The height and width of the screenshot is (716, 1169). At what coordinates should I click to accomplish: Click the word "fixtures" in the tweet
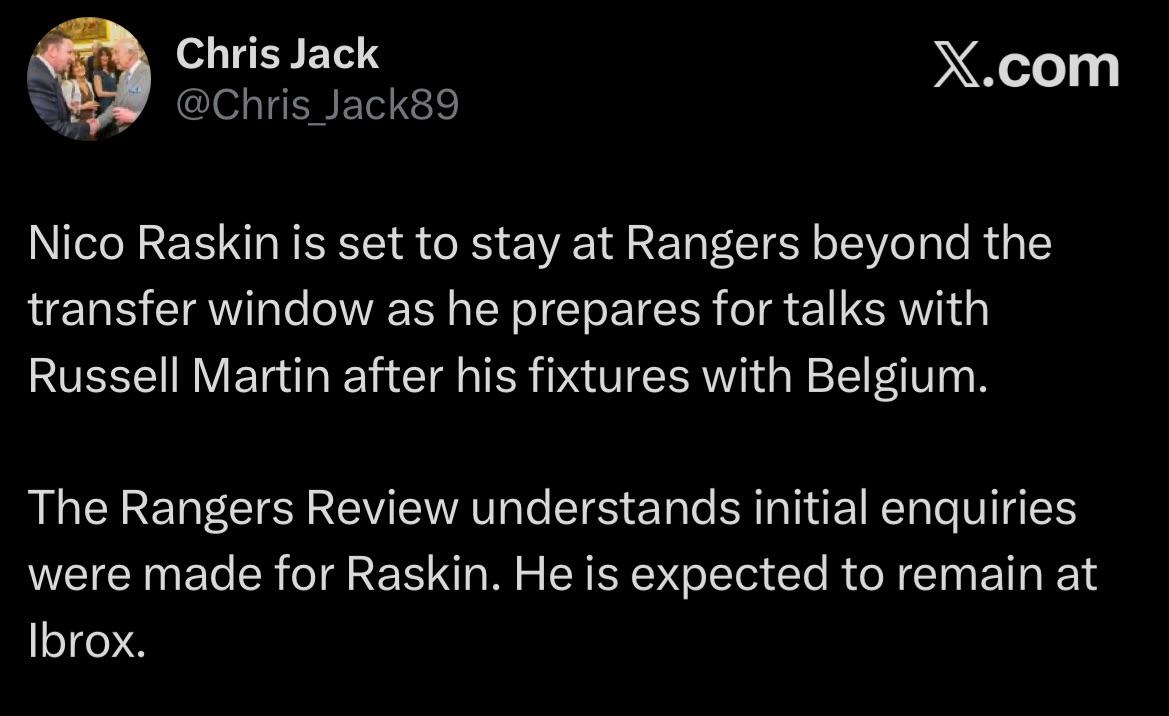click(609, 376)
